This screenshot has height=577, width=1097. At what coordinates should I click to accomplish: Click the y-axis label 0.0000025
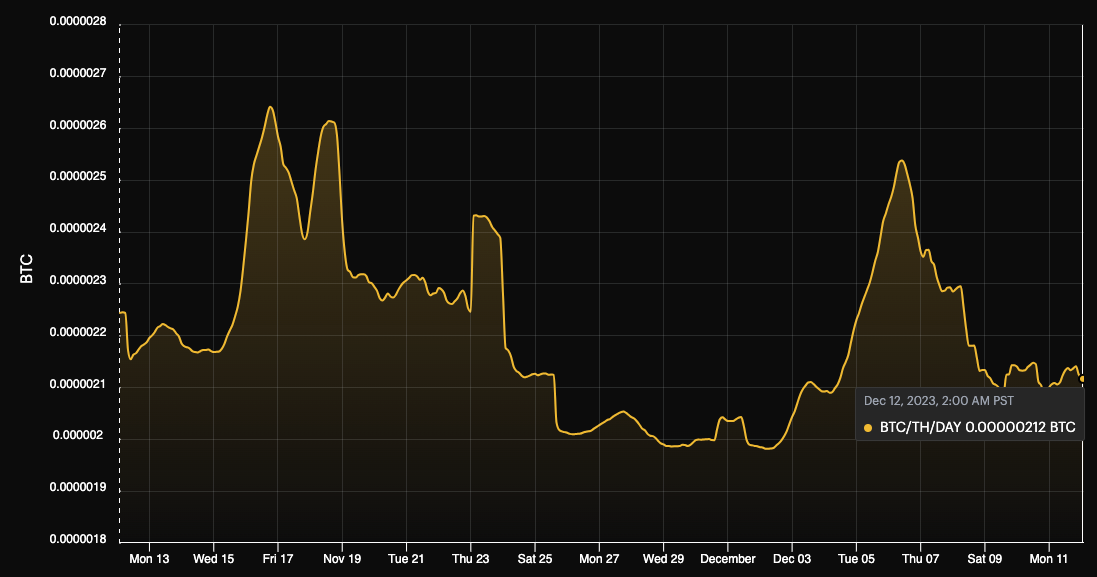[78, 176]
